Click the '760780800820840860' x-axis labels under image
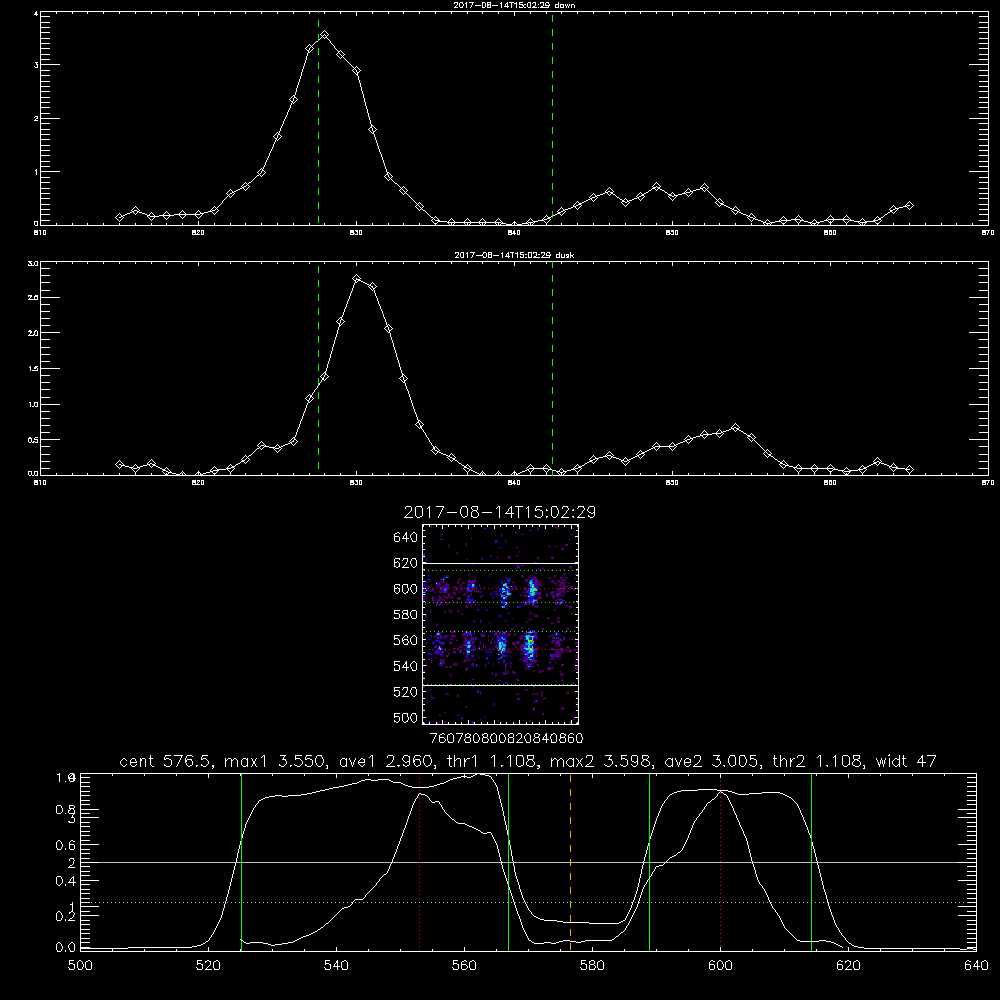The width and height of the screenshot is (1000, 1000). click(506, 739)
